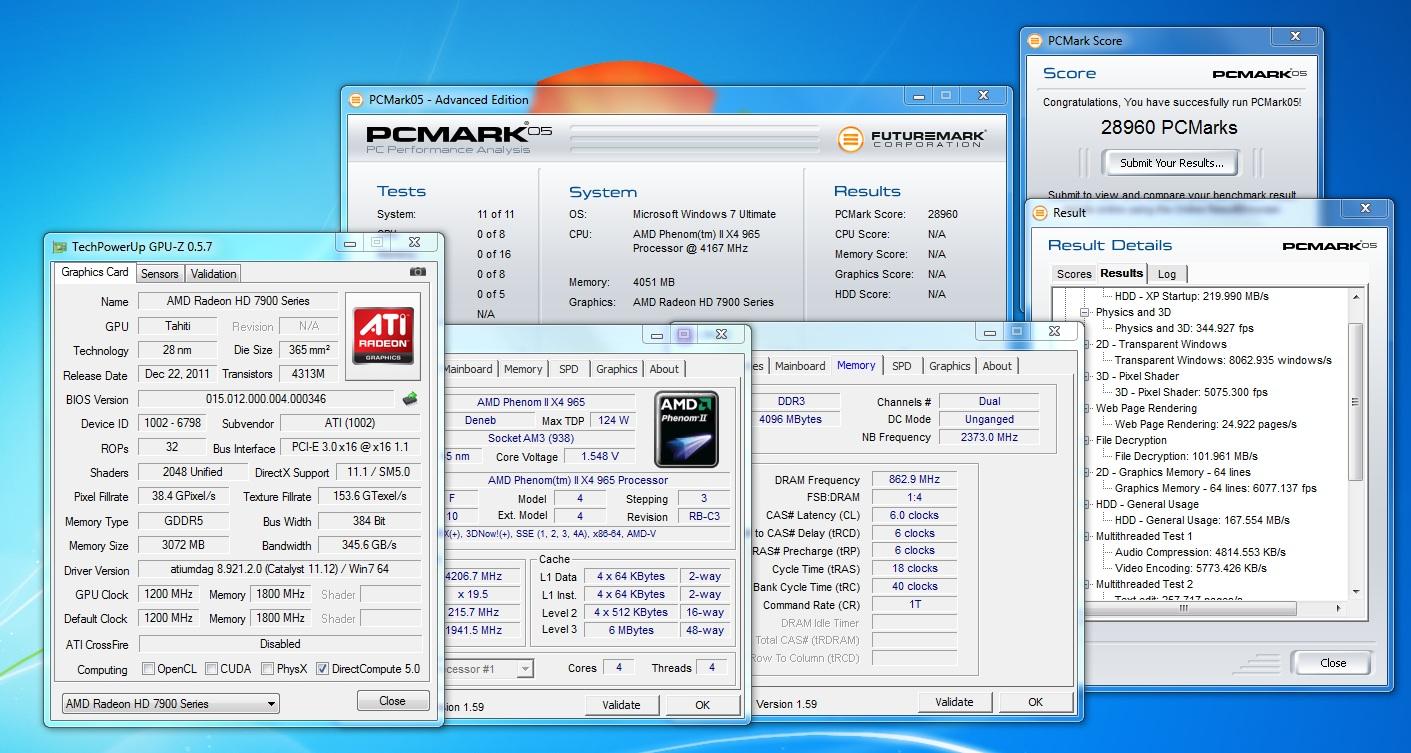Open the Graphics tab in the CPU-Z memory window
The width and height of the screenshot is (1411, 753).
[949, 366]
